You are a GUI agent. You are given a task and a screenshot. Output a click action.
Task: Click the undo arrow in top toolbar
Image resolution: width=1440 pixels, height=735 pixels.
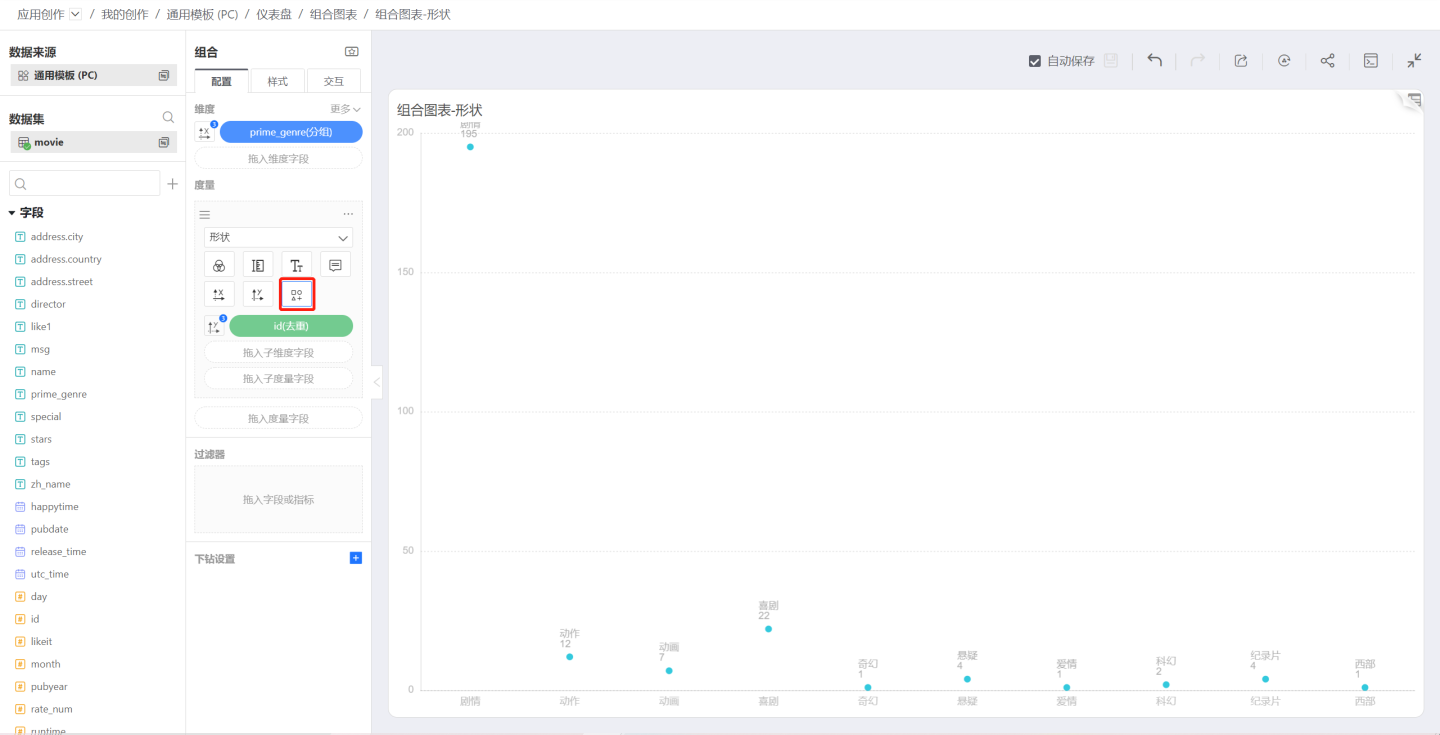[1154, 61]
